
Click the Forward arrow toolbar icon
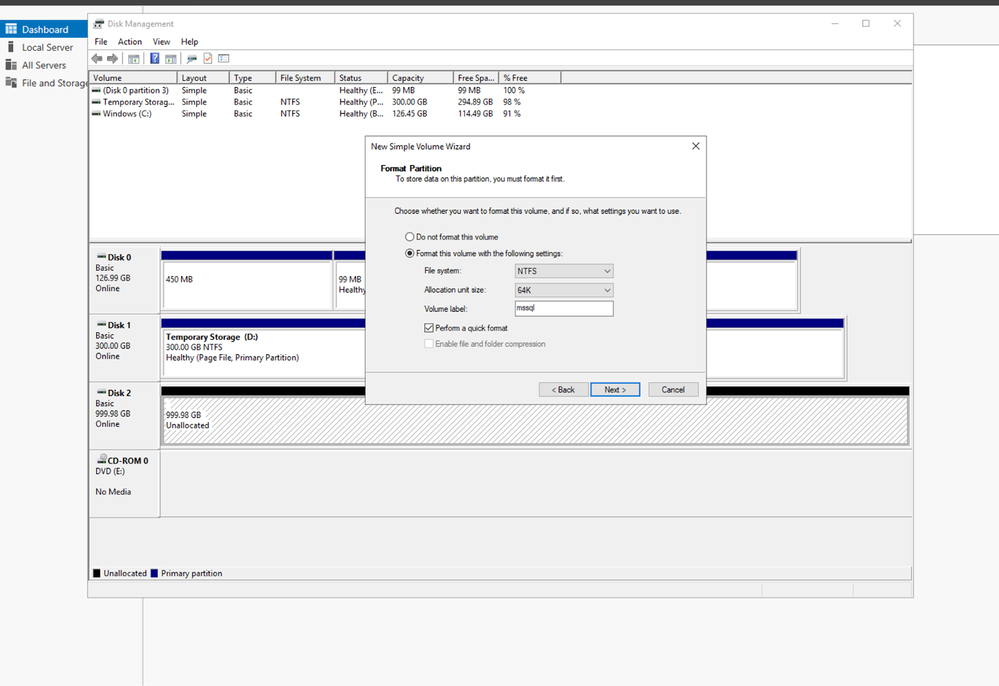[x=112, y=58]
